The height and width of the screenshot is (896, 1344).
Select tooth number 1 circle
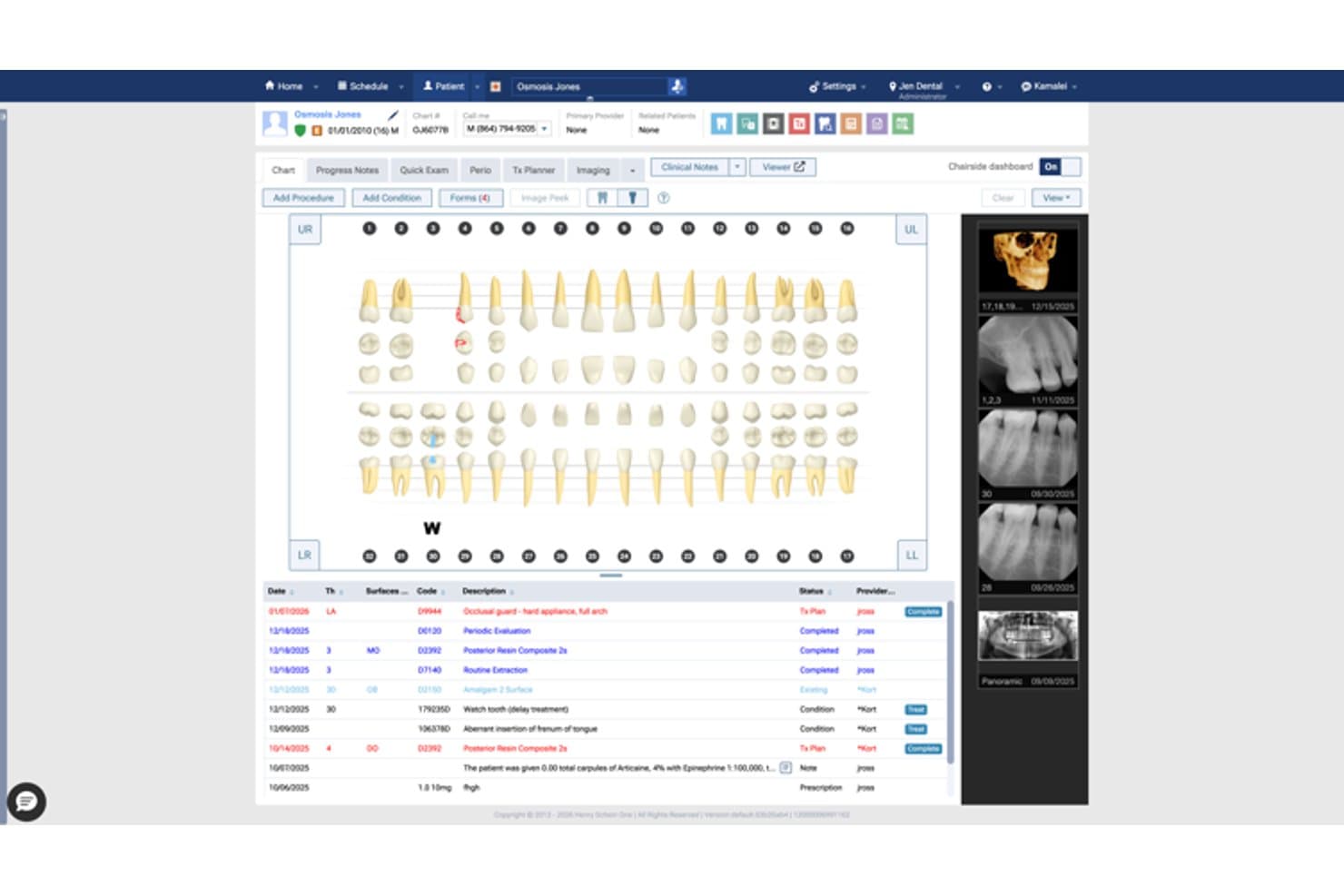coord(370,229)
